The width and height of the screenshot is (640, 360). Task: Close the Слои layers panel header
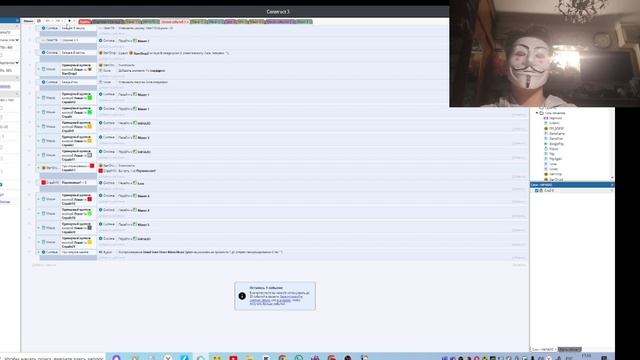612,185
